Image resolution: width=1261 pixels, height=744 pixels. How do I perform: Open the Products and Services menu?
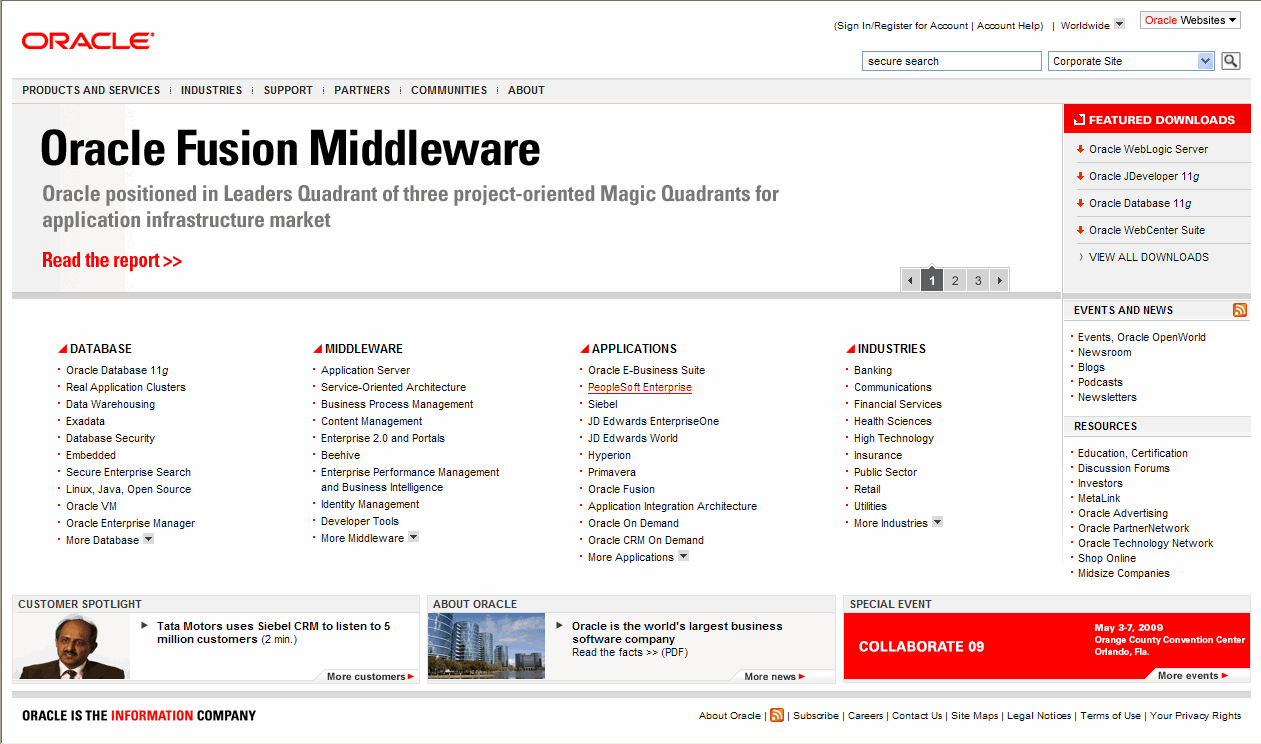click(90, 90)
